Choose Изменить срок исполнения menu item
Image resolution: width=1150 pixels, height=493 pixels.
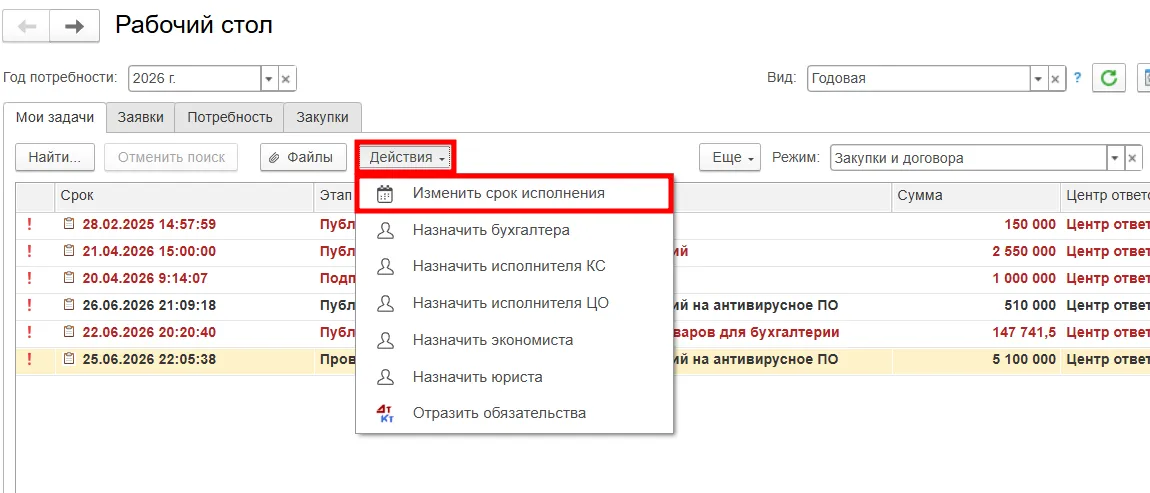click(x=514, y=194)
